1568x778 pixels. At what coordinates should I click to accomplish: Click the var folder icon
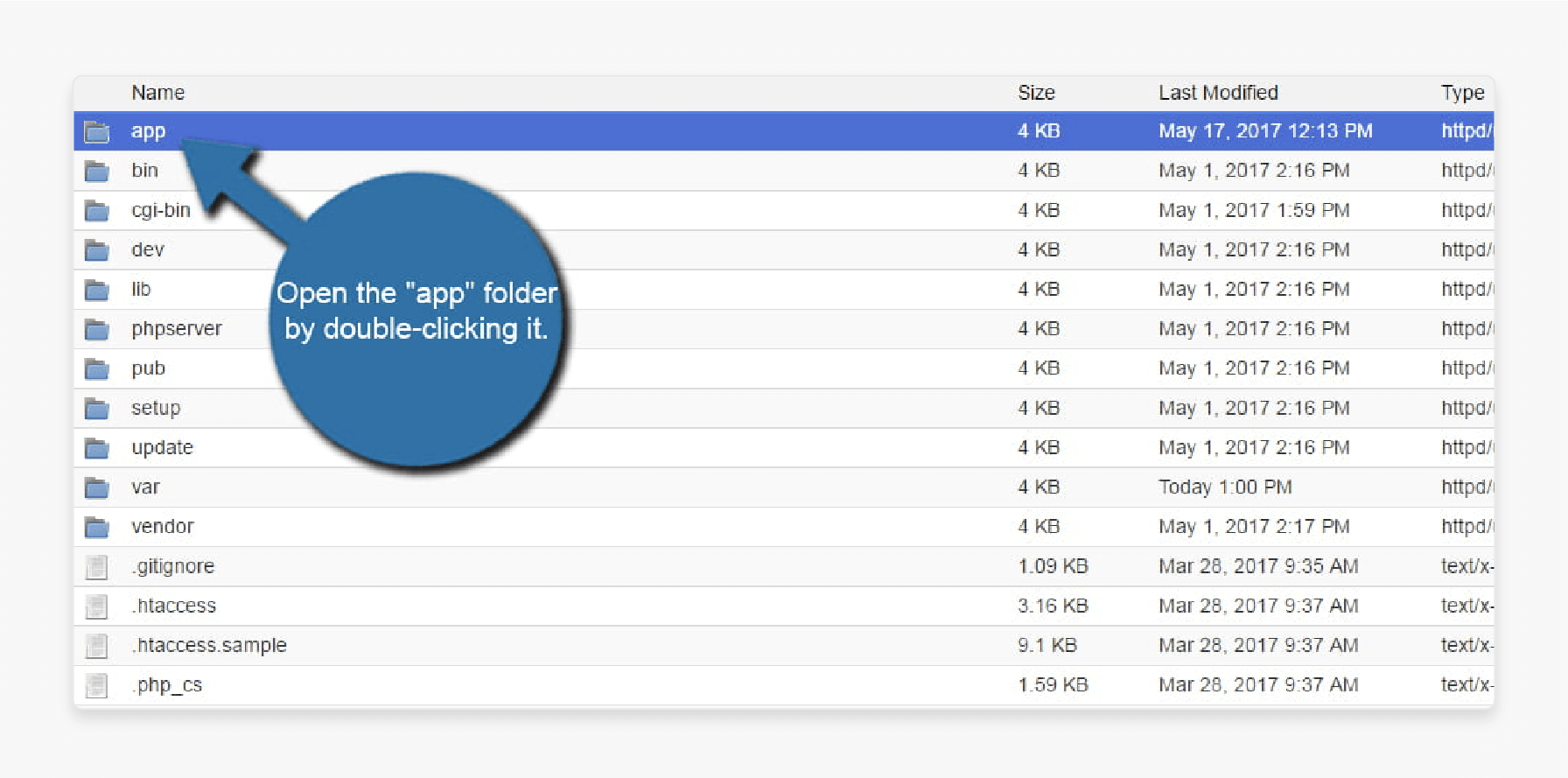[96, 487]
